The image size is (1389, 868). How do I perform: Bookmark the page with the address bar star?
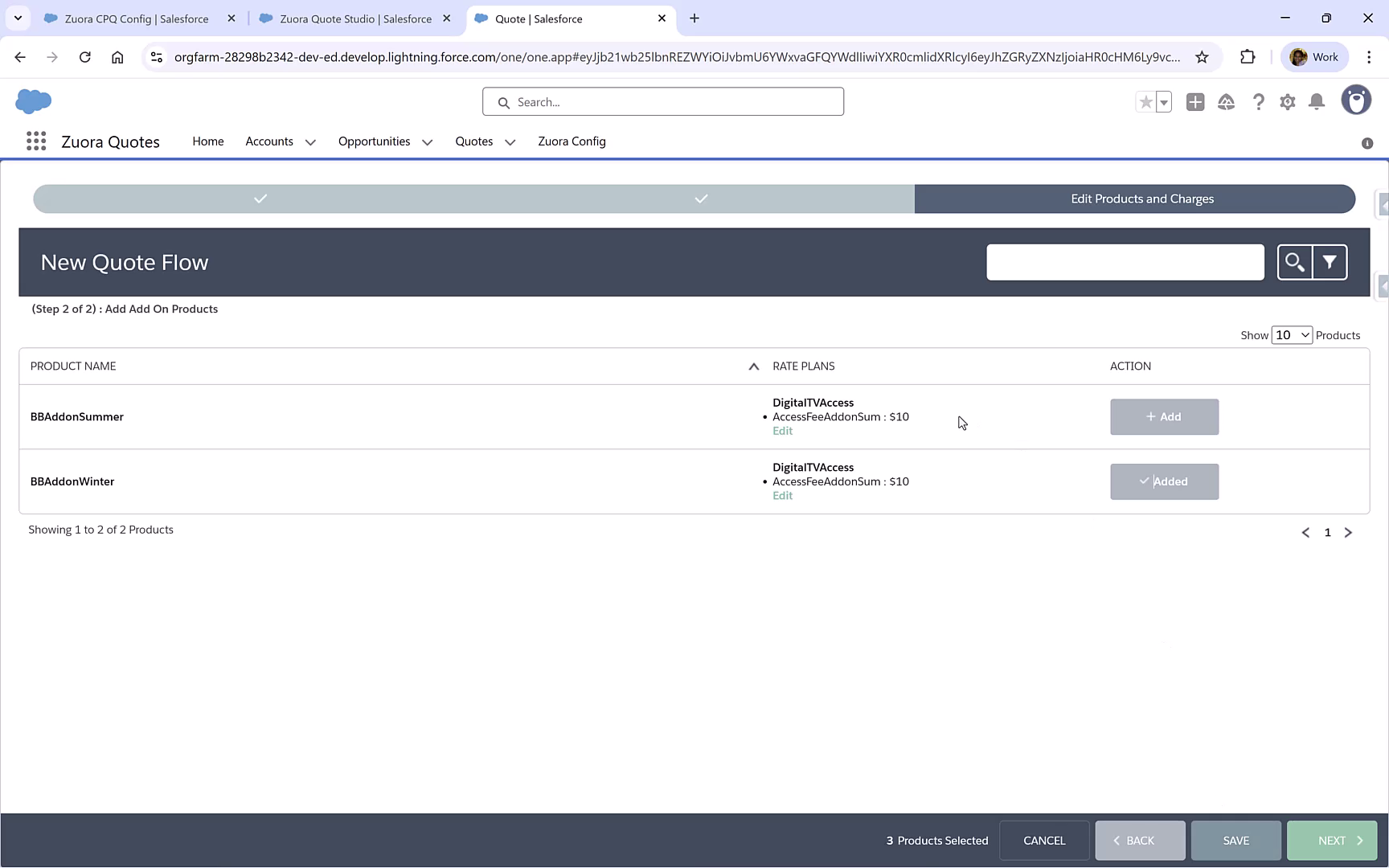pos(1202,57)
